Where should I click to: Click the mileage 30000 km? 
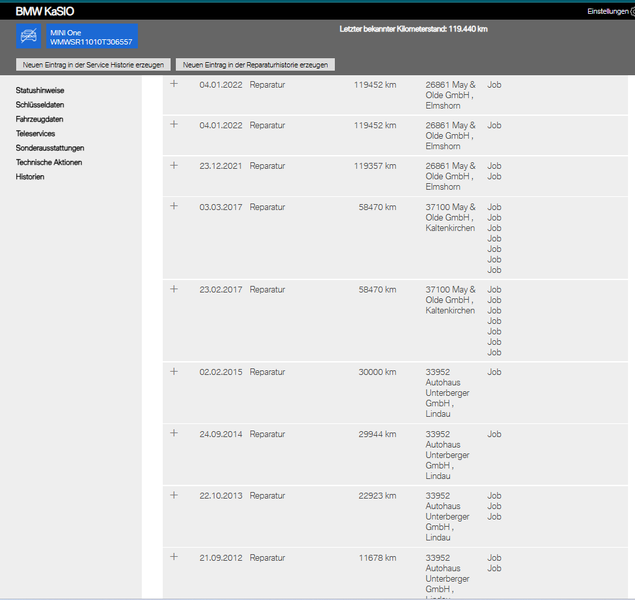[377, 372]
